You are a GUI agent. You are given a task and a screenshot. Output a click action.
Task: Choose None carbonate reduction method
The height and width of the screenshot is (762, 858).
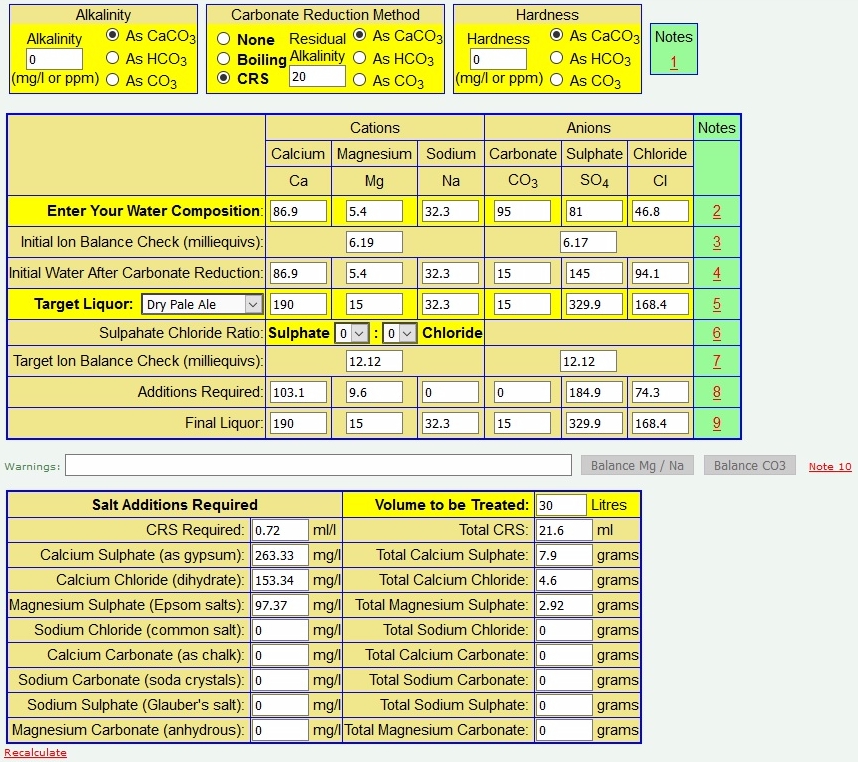[x=223, y=39]
